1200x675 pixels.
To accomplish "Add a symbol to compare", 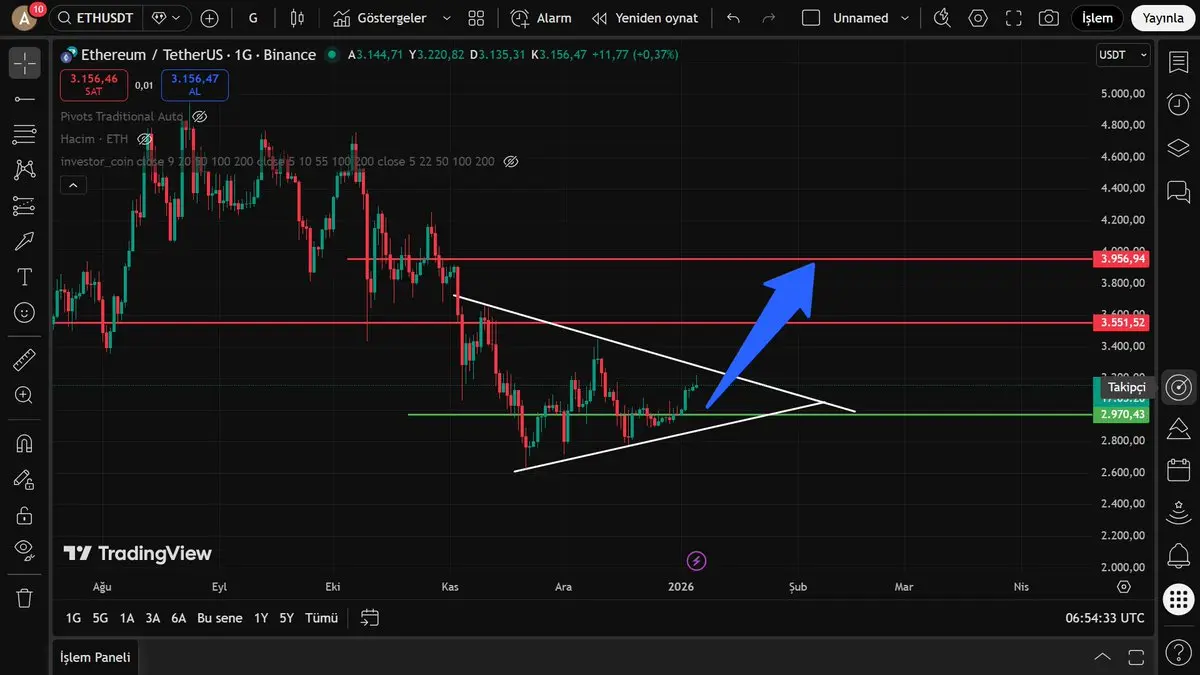I will click(210, 18).
